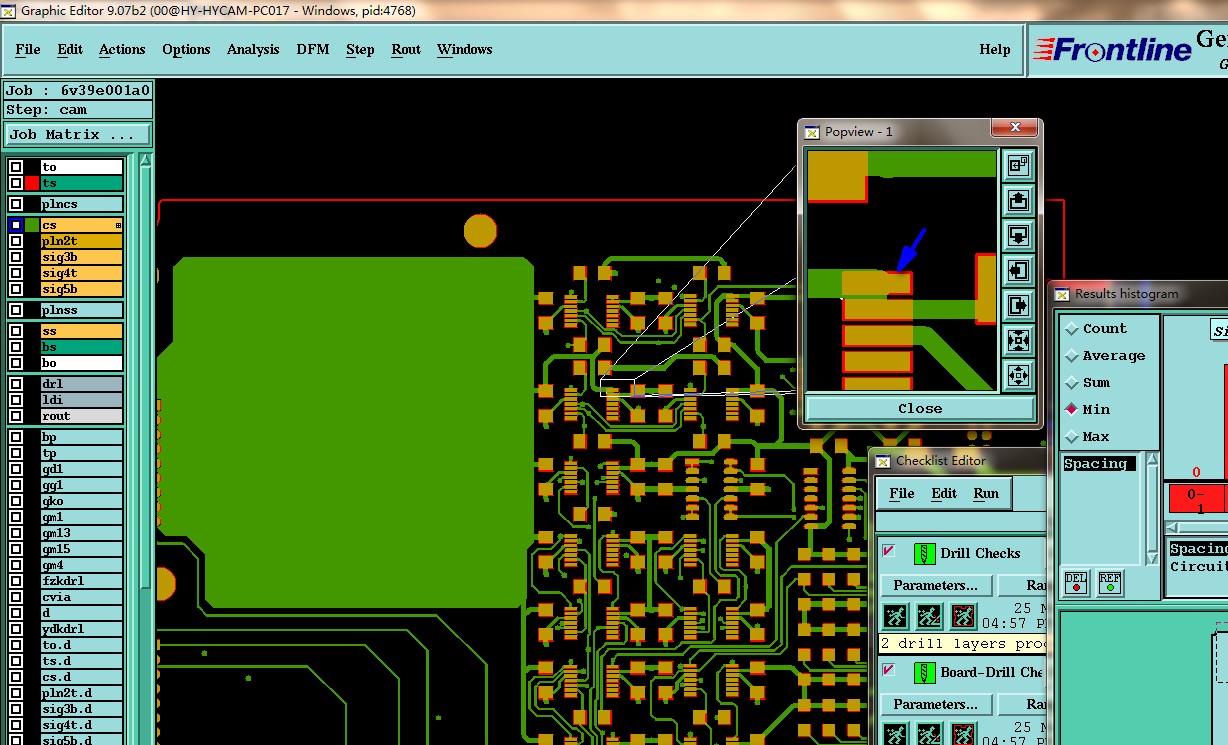Viewport: 1228px width, 745px height.
Task: Click red running-man icon under Board-Drill Checks
Action: 963,734
